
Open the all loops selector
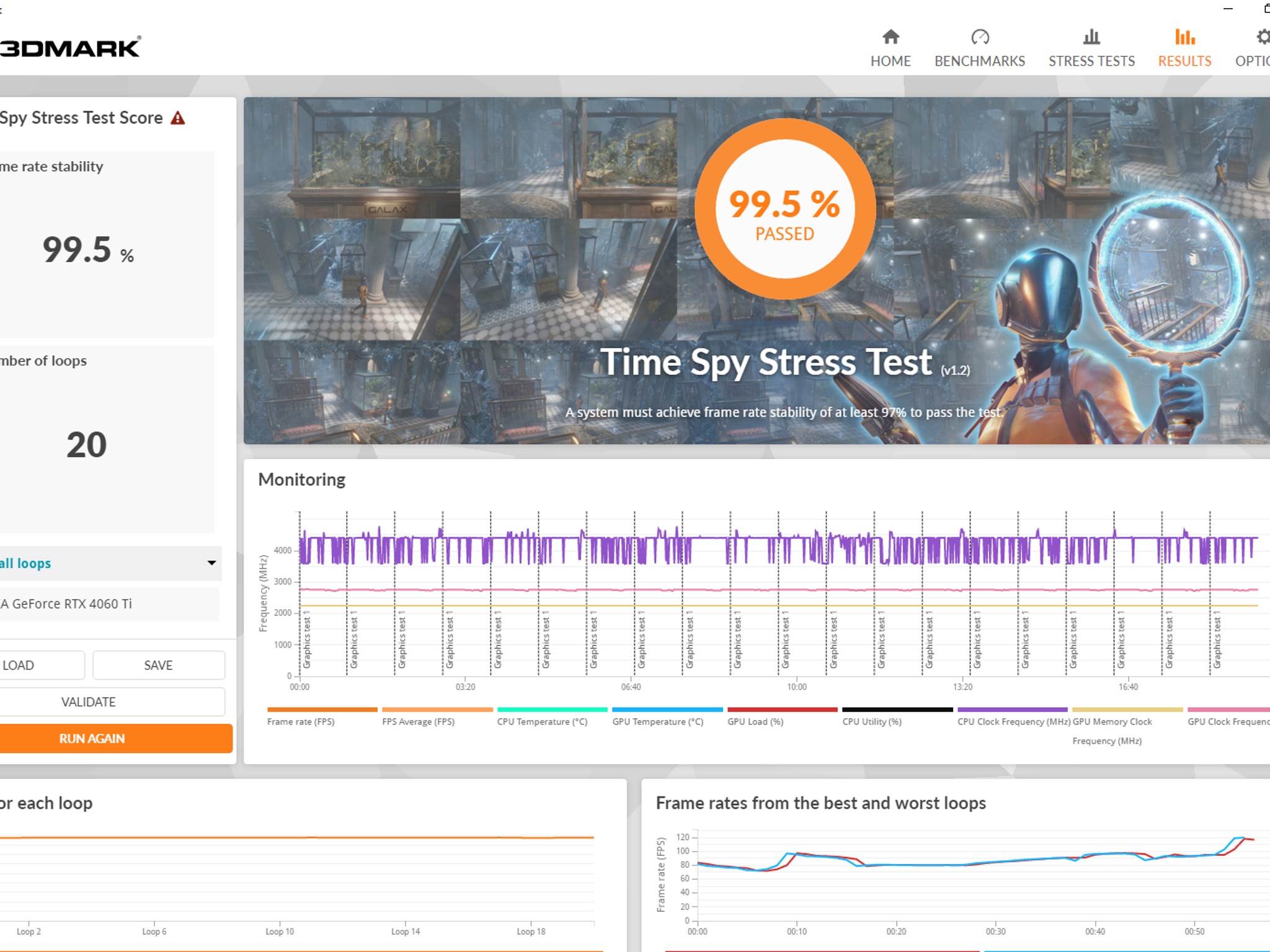point(110,563)
